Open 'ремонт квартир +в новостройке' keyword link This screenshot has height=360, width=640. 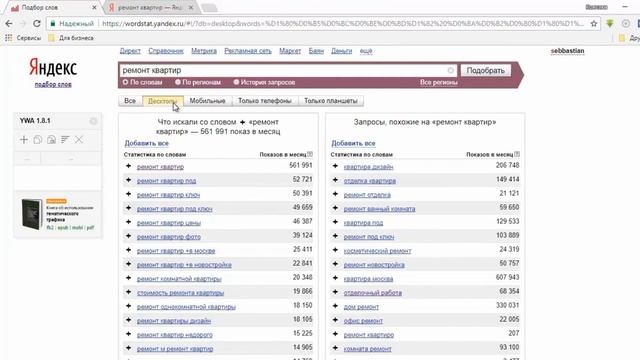184,264
